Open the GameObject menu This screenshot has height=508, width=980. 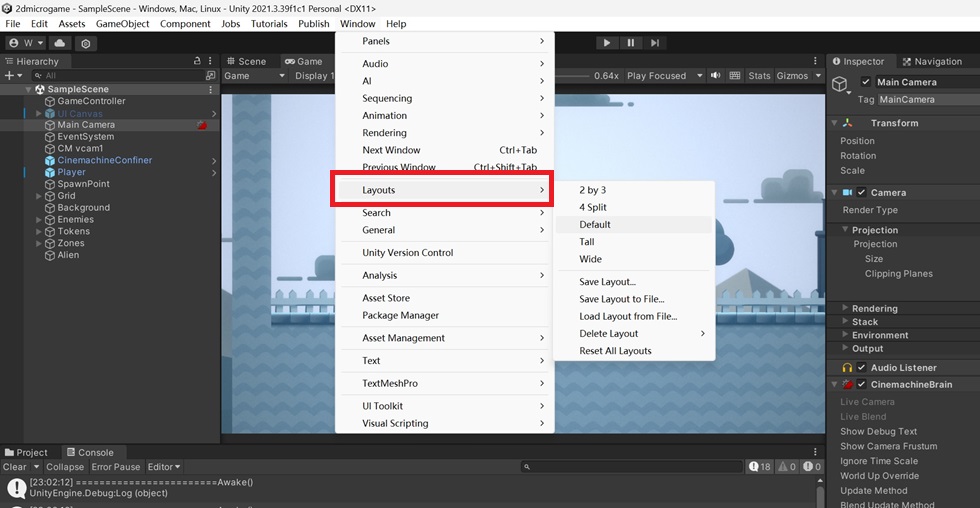point(122,24)
